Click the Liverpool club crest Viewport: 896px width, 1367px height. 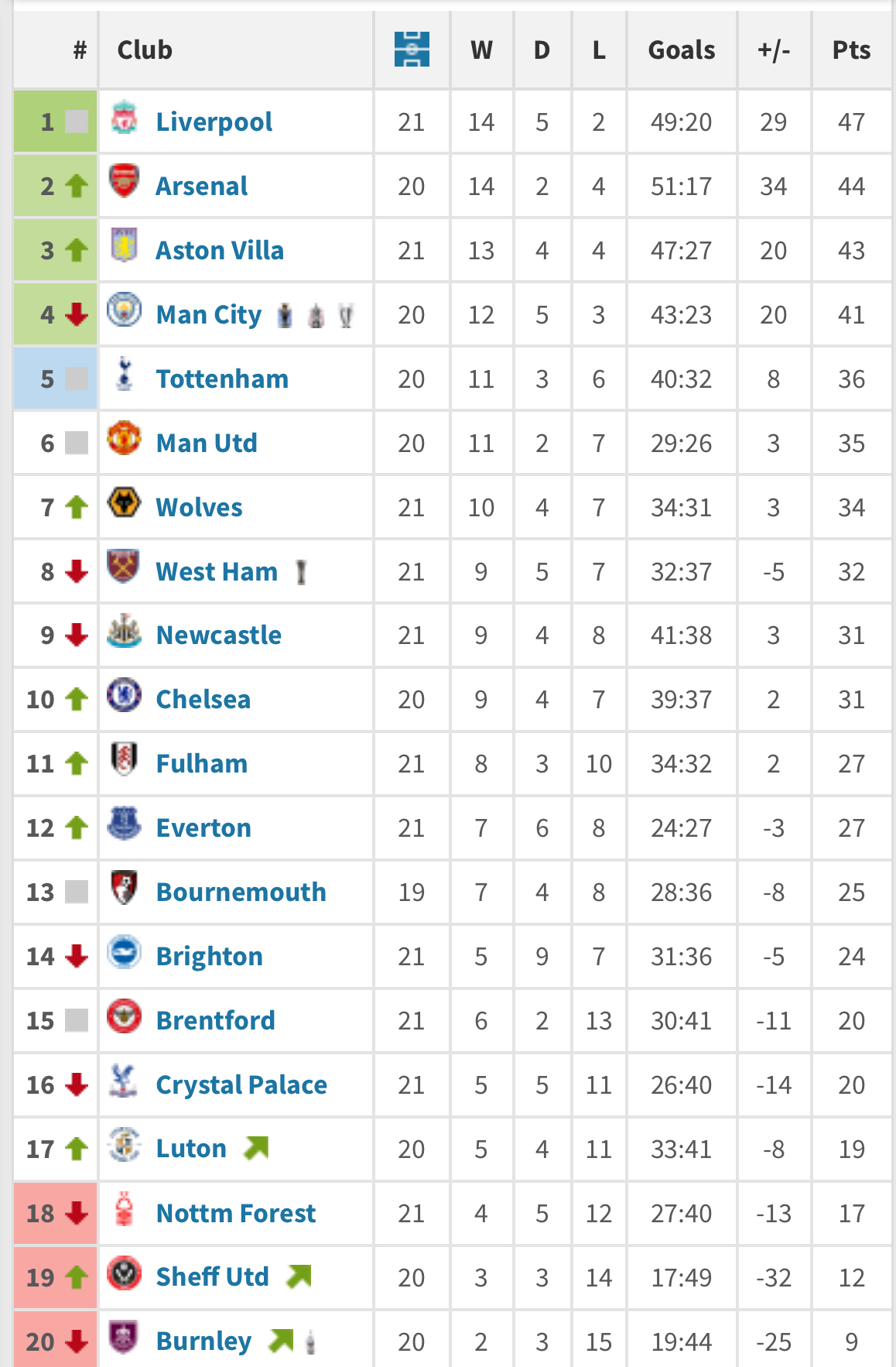pyautogui.click(x=124, y=118)
